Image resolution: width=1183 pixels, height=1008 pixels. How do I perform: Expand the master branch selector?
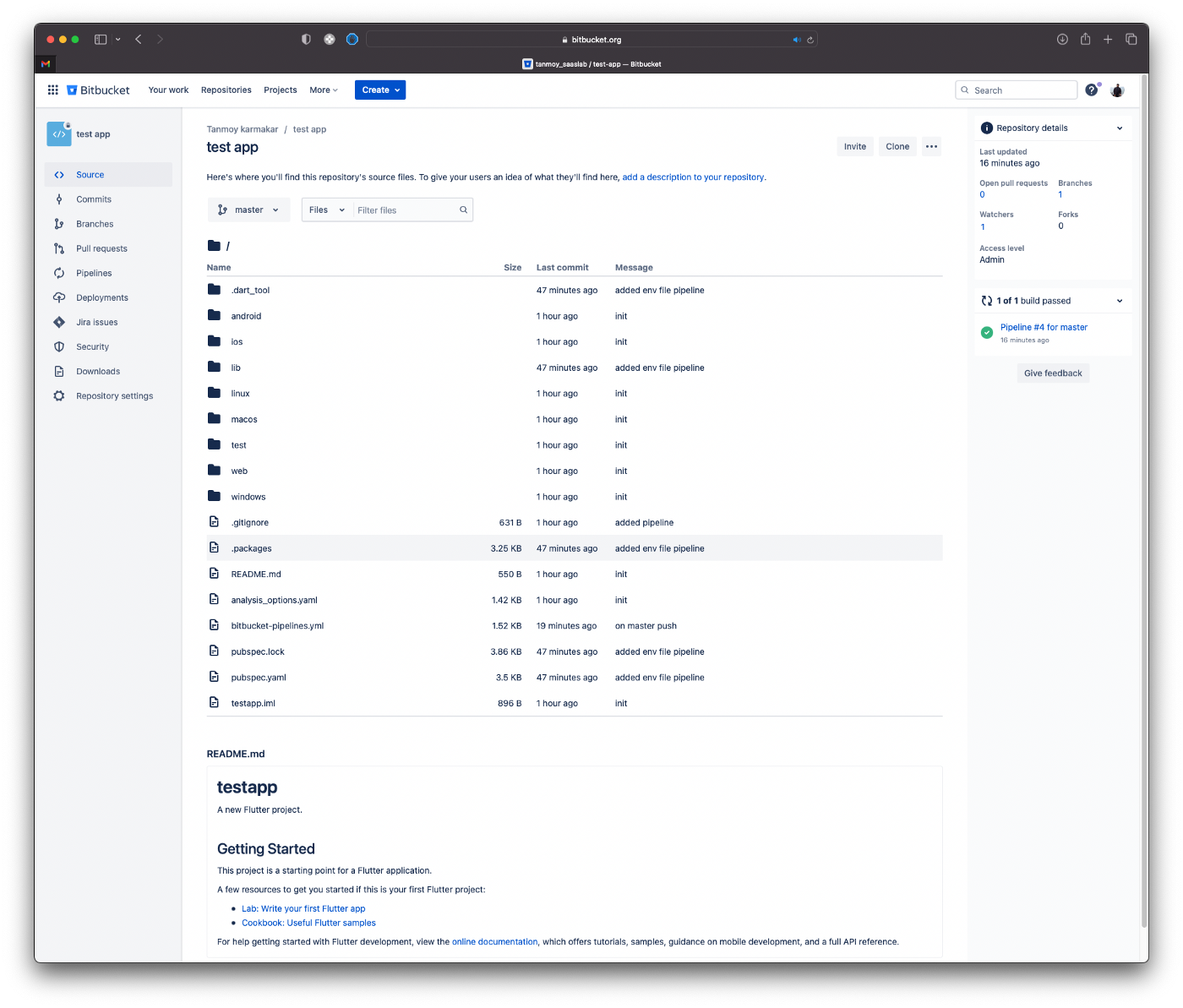click(248, 210)
